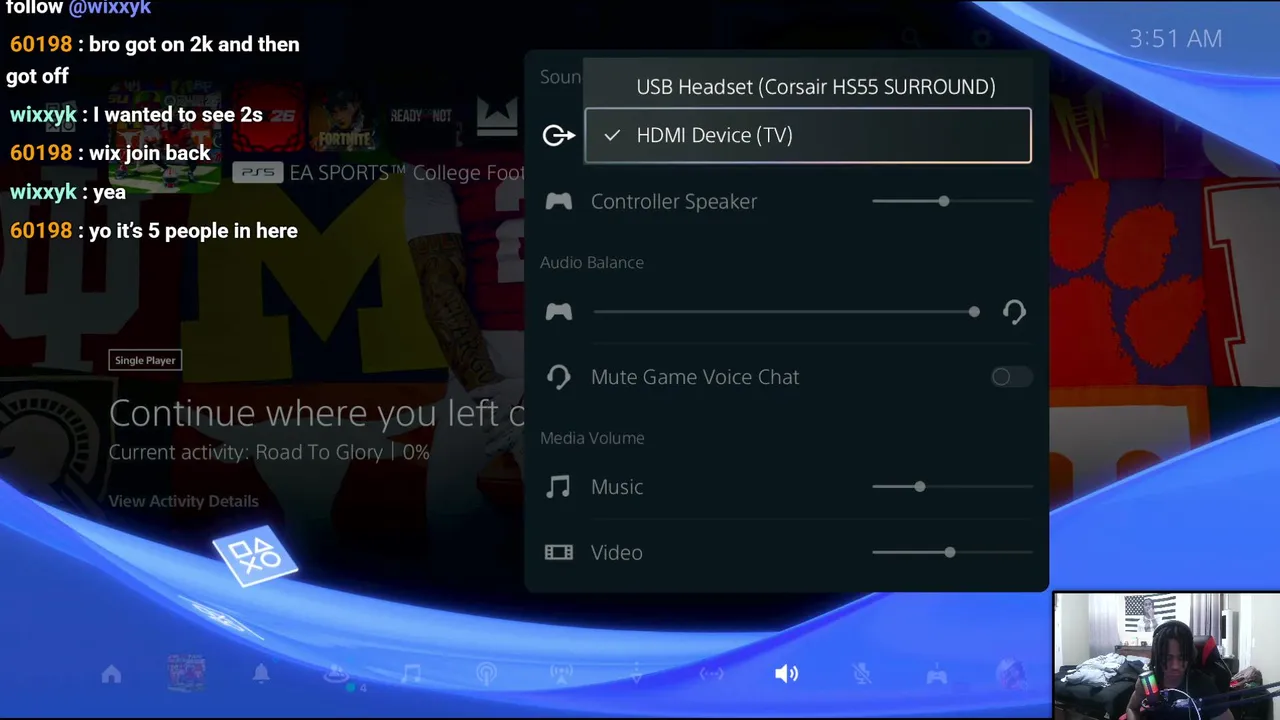Click the Music label in Media Volume
The width and height of the screenshot is (1280, 720).
pos(617,487)
